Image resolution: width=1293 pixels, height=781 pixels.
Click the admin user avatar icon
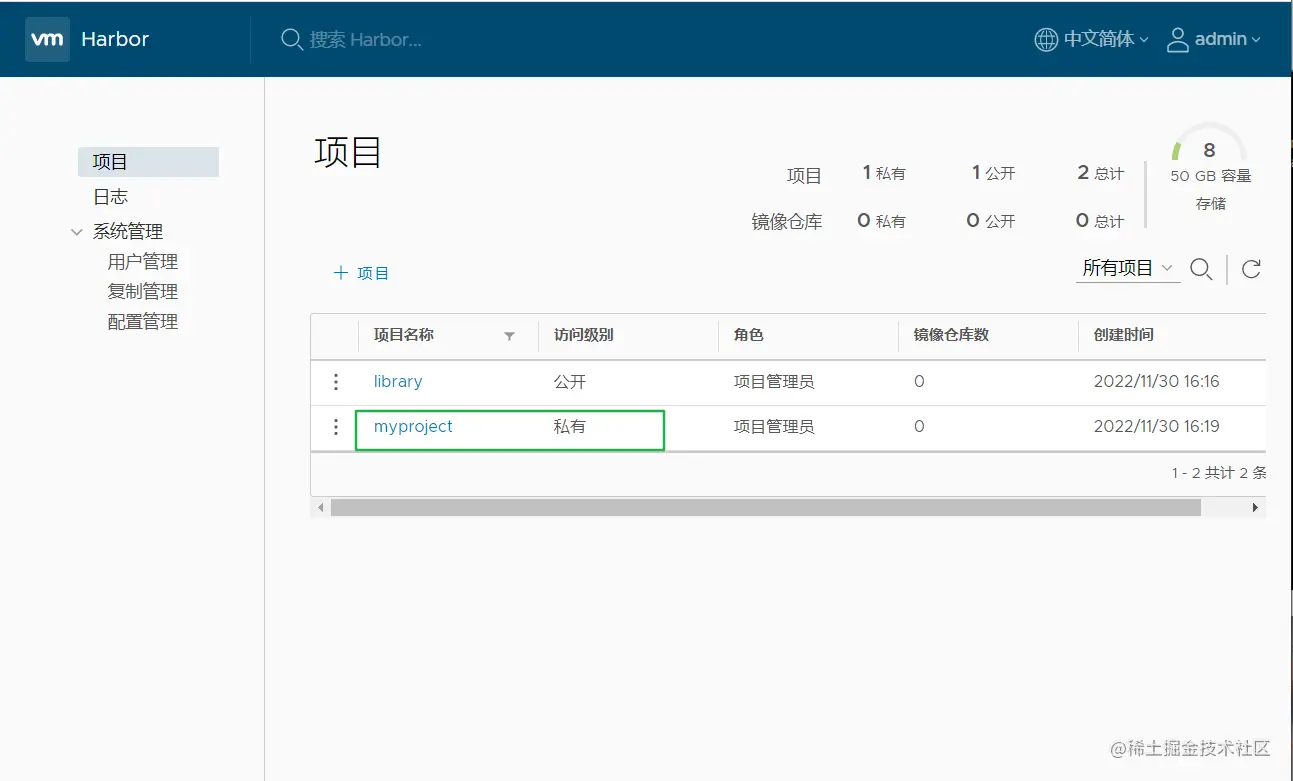click(x=1178, y=39)
